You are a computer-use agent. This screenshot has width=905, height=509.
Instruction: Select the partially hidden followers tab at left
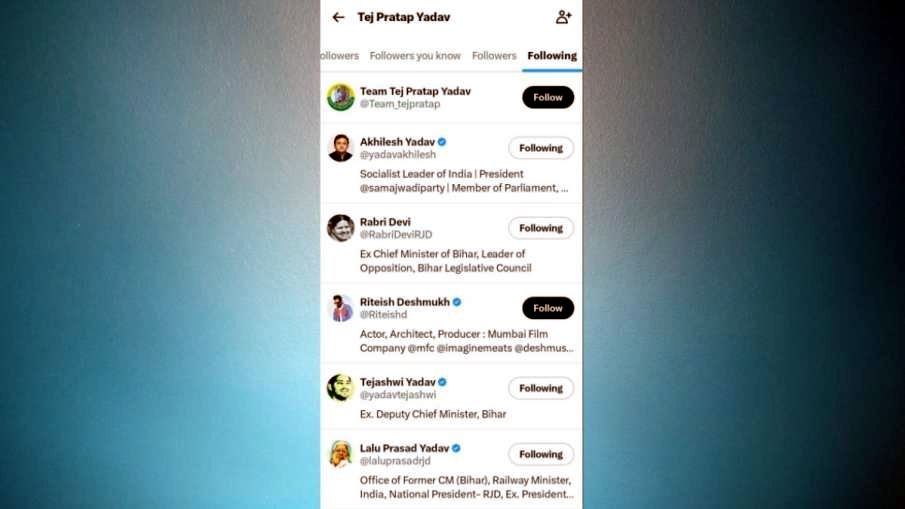[x=339, y=56]
